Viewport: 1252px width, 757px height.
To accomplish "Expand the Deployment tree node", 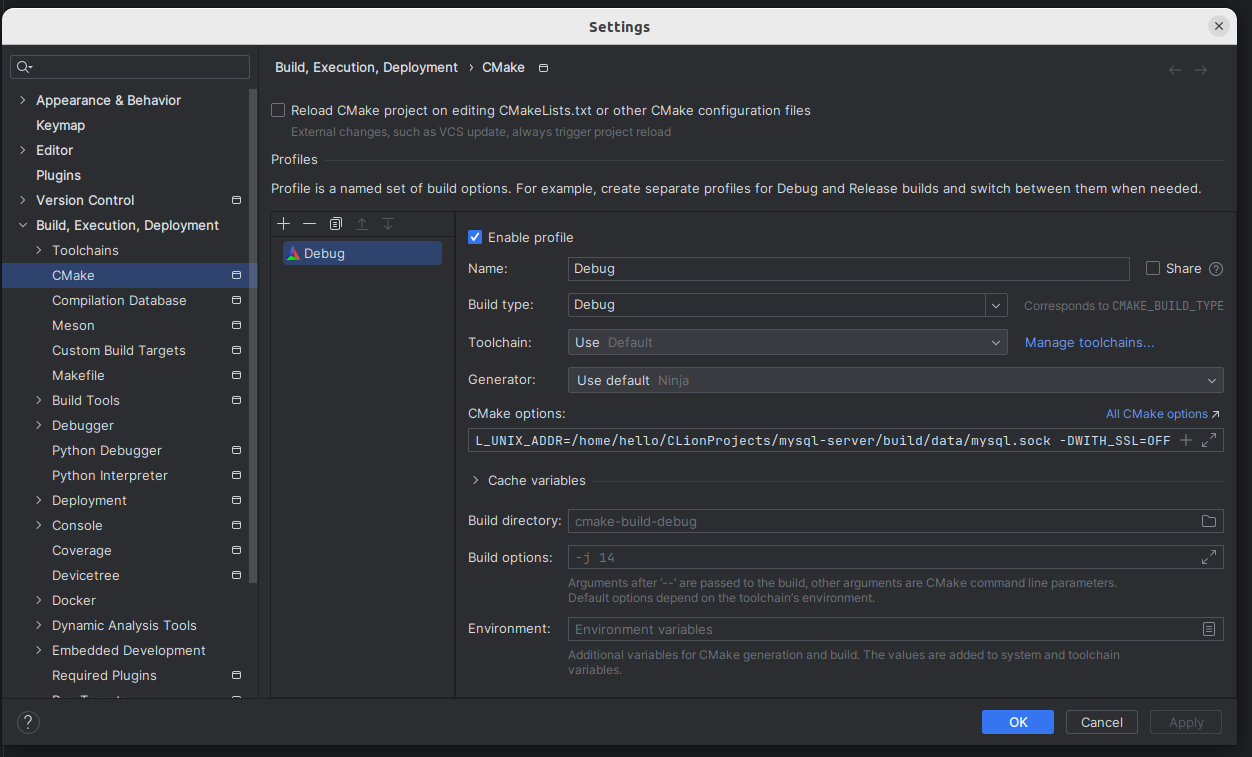I will [x=39, y=500].
